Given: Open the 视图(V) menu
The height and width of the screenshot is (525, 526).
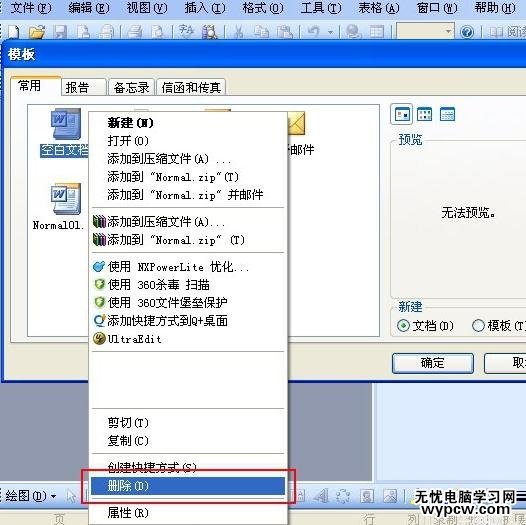Looking at the screenshot, I should point(147,8).
